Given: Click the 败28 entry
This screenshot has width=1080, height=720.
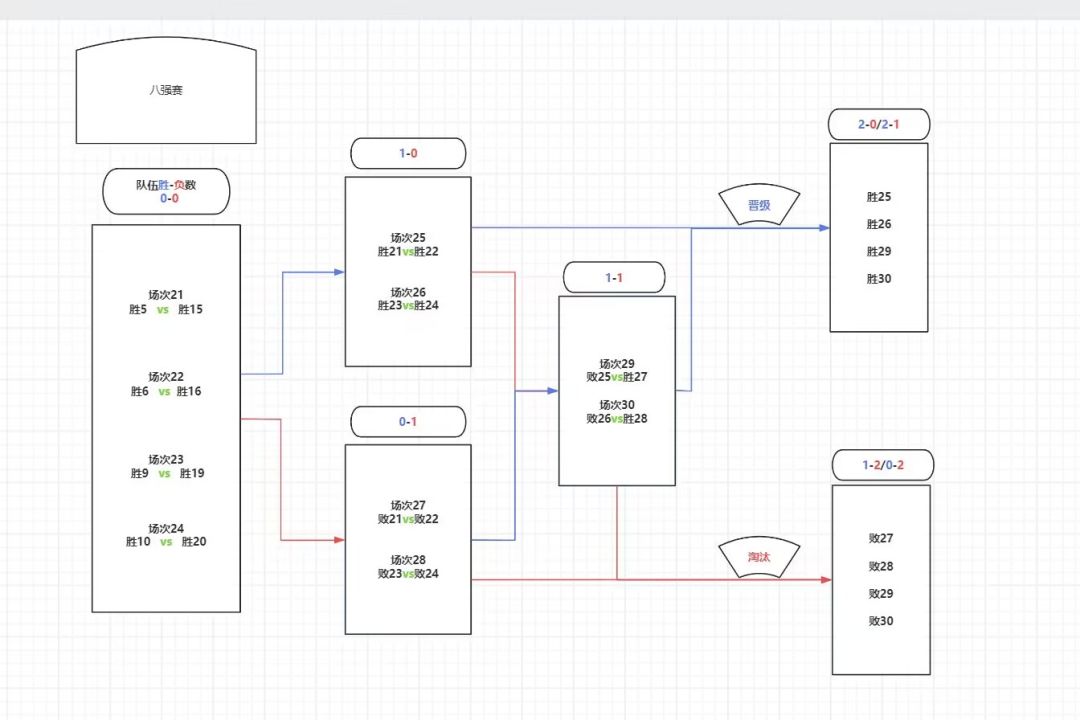Looking at the screenshot, I should coord(881,566).
